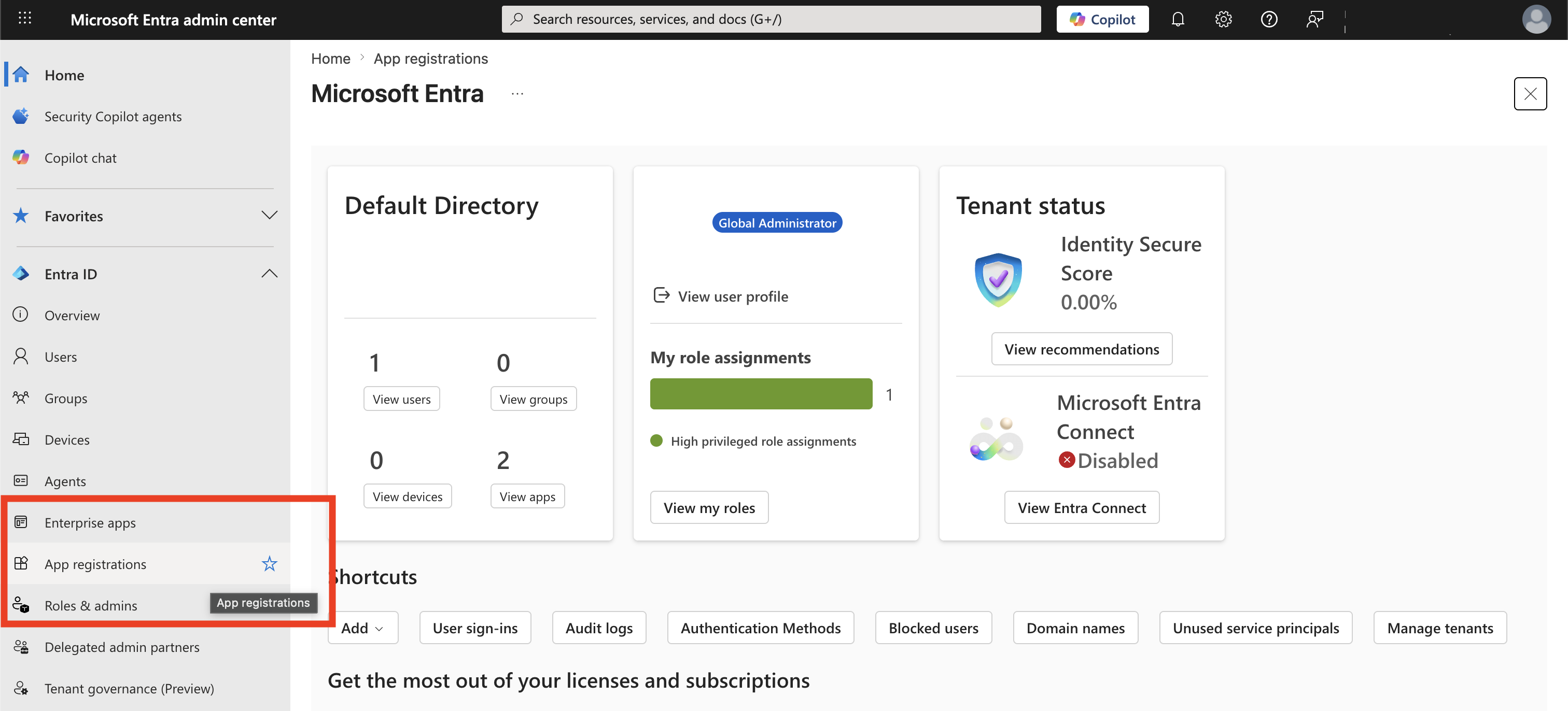Click the Identity Secure Score shield icon

pyautogui.click(x=998, y=280)
